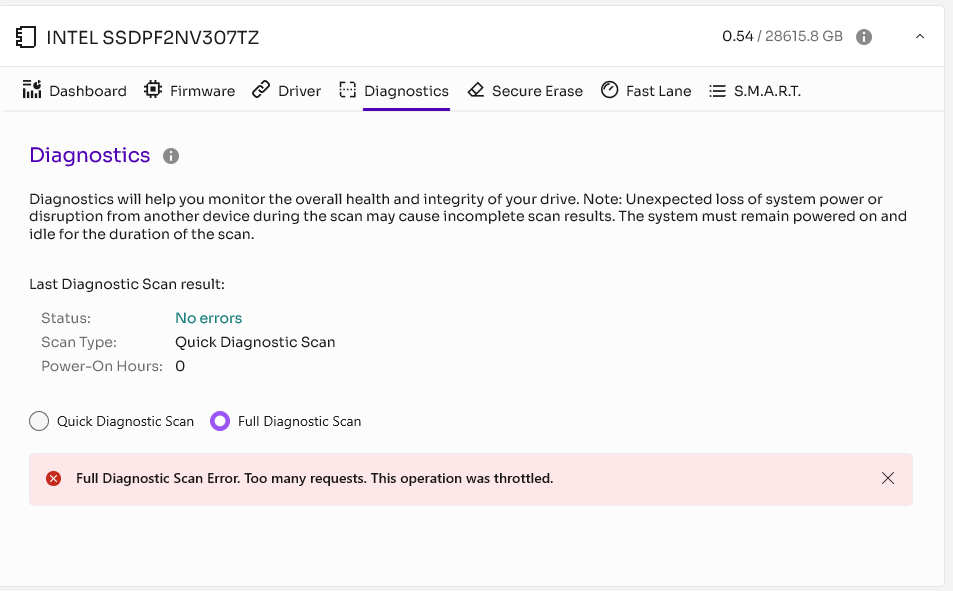The height and width of the screenshot is (591, 953).
Task: Click the 0.54 / 28615.8 GB capacity text
Action: point(782,36)
